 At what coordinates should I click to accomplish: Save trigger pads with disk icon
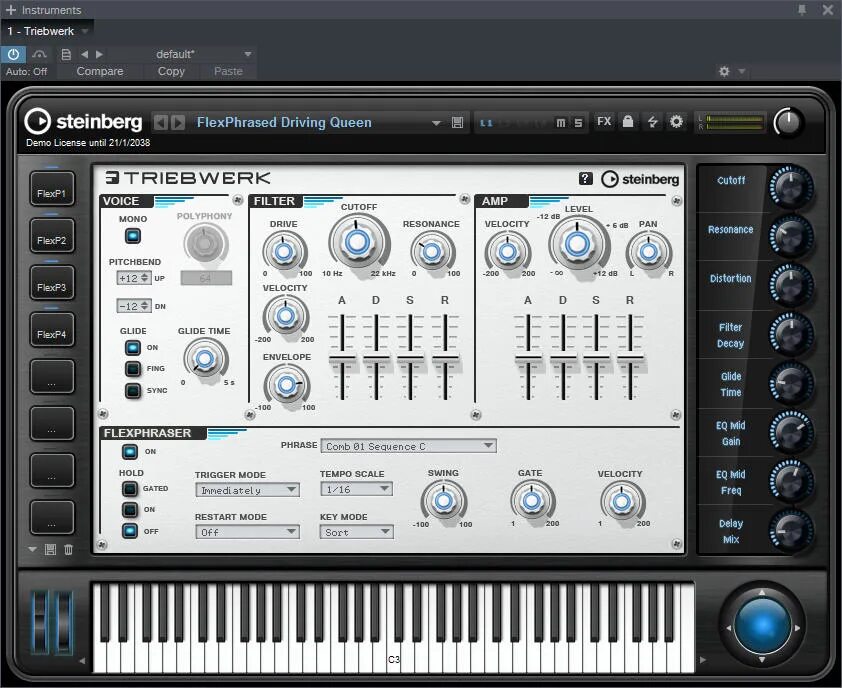pyautogui.click(x=50, y=549)
